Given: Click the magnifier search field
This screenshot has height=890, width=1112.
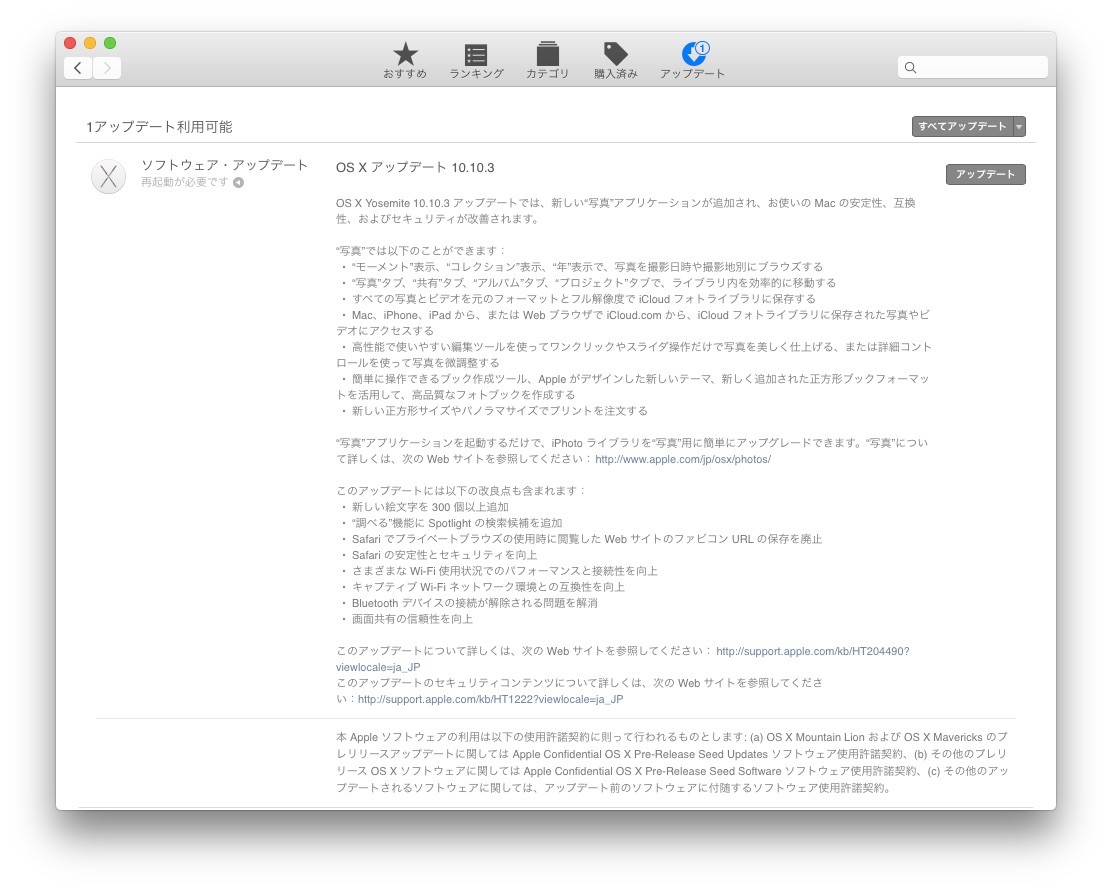Looking at the screenshot, I should pos(972,67).
